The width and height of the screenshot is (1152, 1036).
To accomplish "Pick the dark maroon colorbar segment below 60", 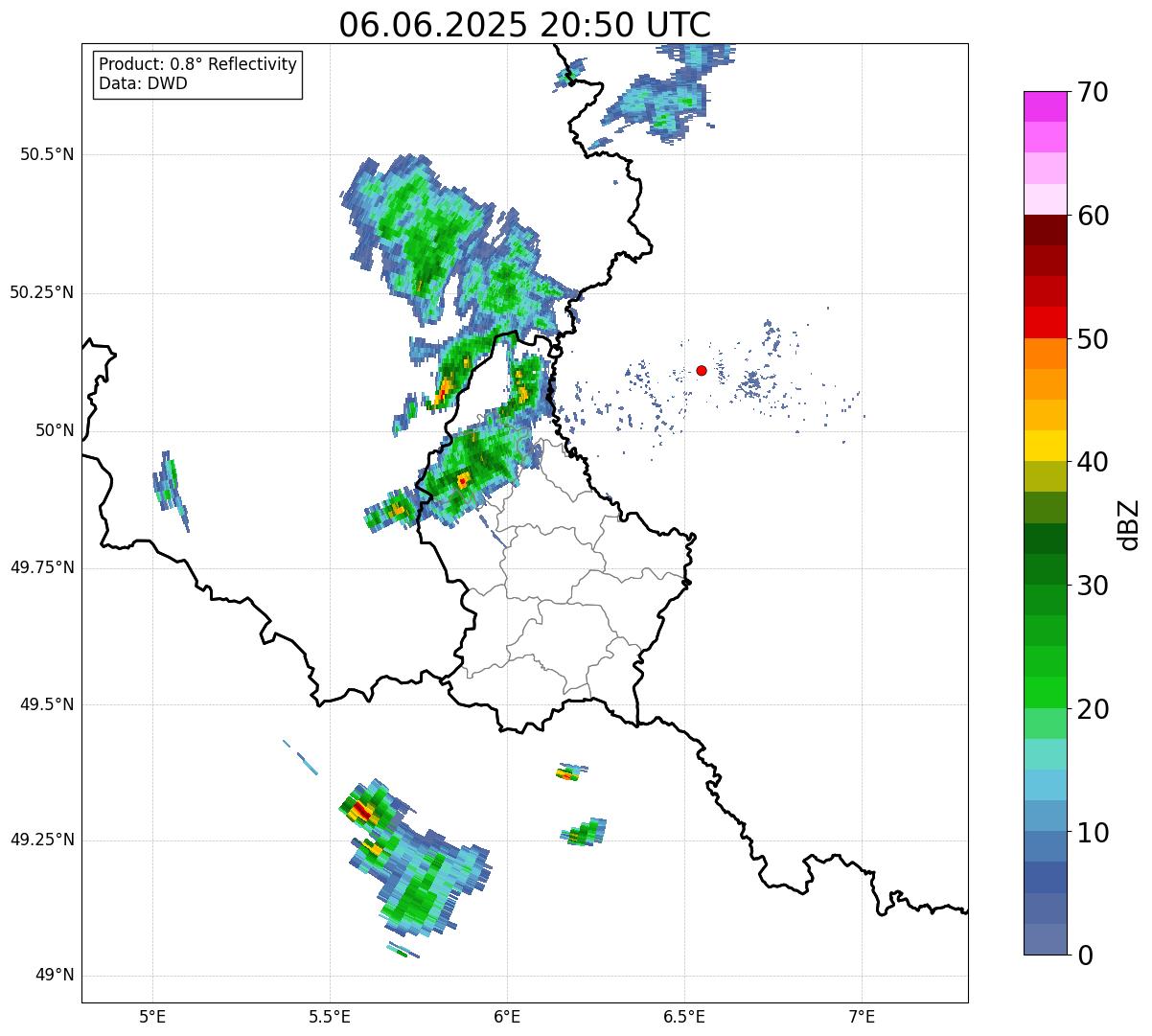I will coord(1045,230).
